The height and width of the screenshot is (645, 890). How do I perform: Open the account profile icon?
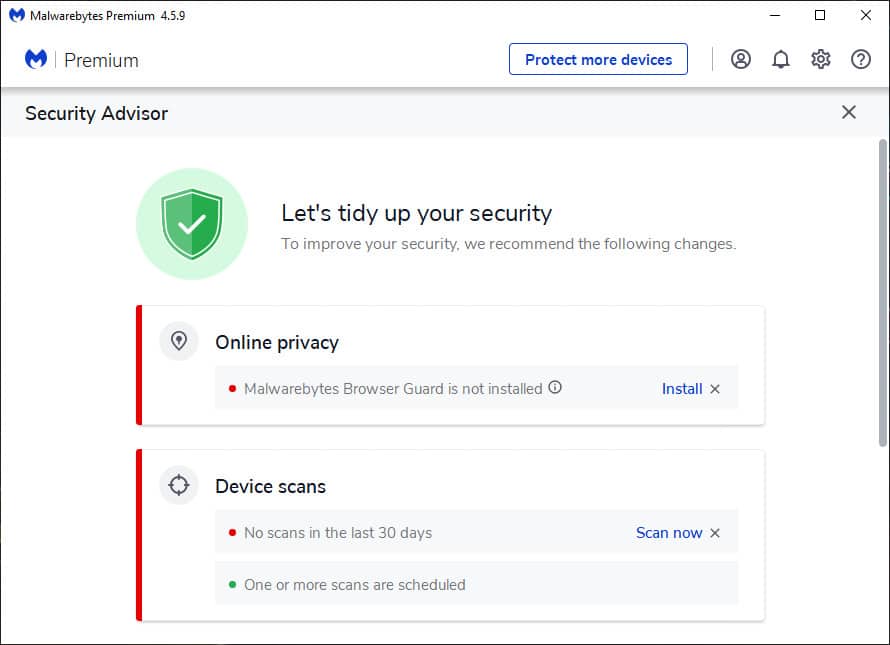click(x=741, y=59)
